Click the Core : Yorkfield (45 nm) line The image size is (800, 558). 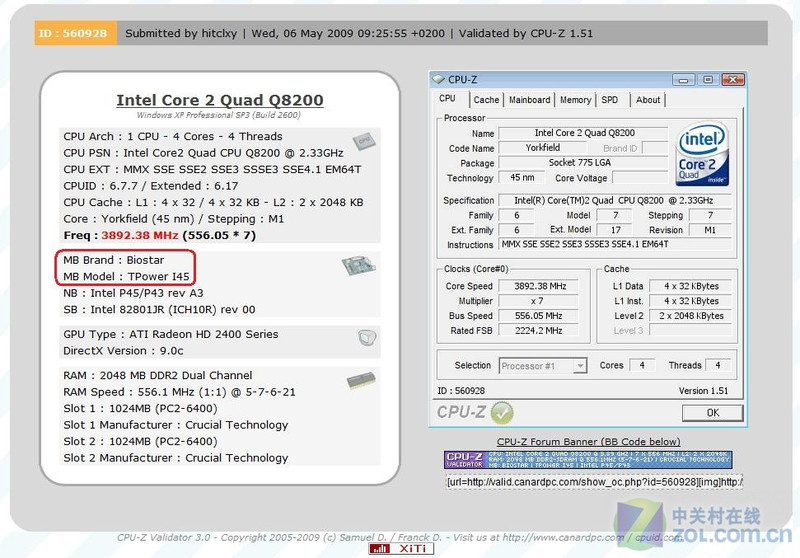point(173,219)
